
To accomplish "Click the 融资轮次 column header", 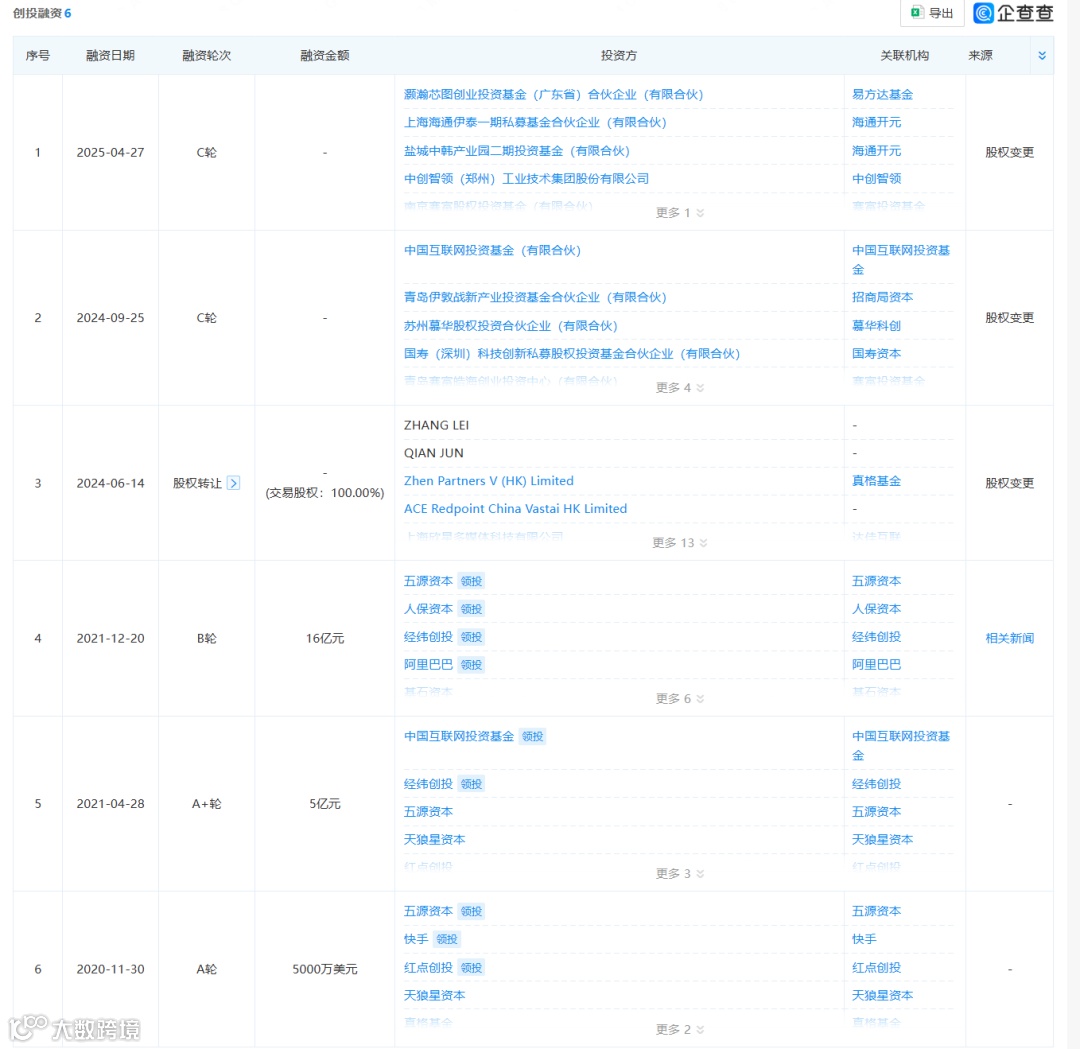I will pyautogui.click(x=207, y=56).
